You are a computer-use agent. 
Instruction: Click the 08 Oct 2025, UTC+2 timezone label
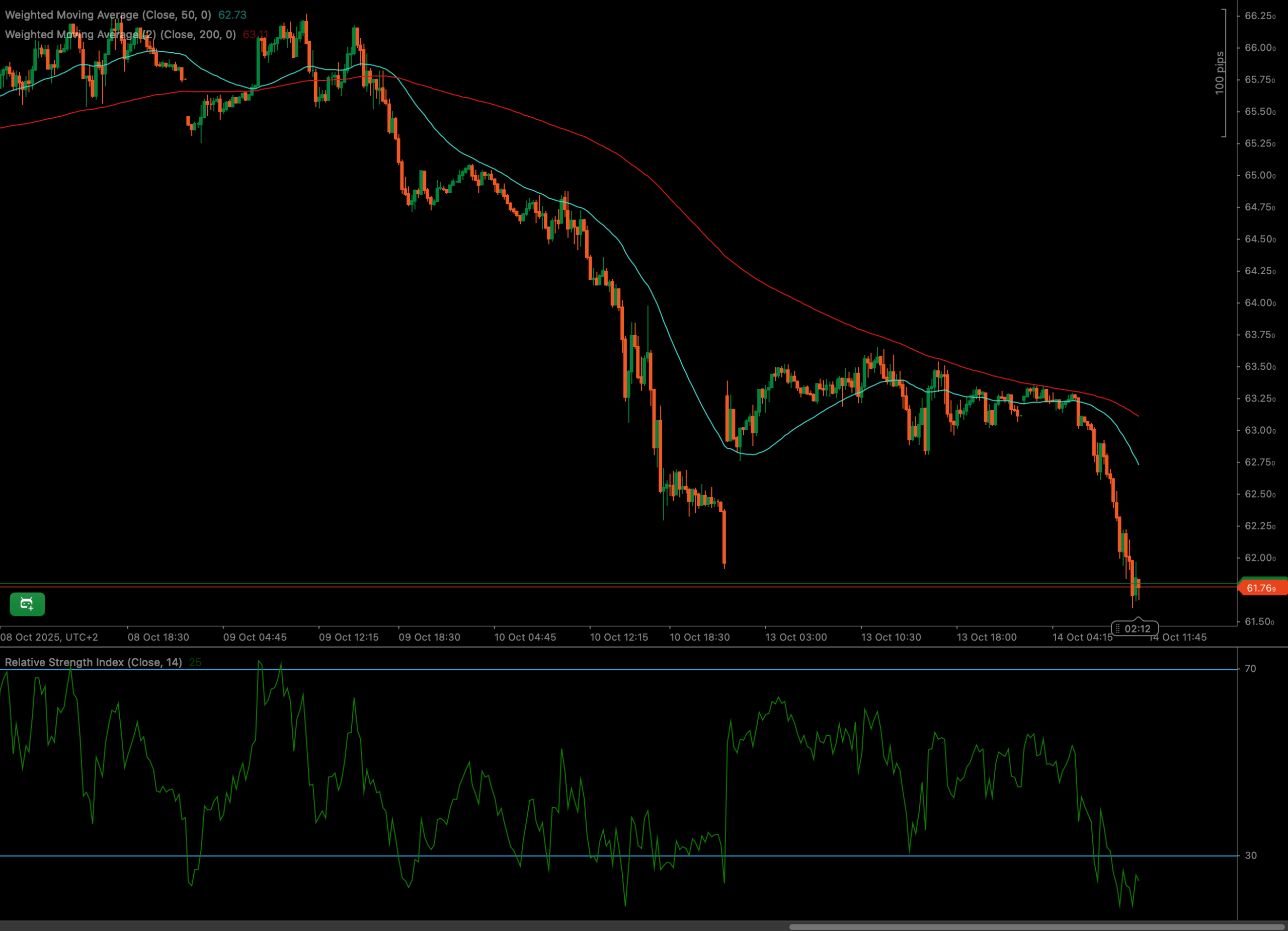click(49, 637)
